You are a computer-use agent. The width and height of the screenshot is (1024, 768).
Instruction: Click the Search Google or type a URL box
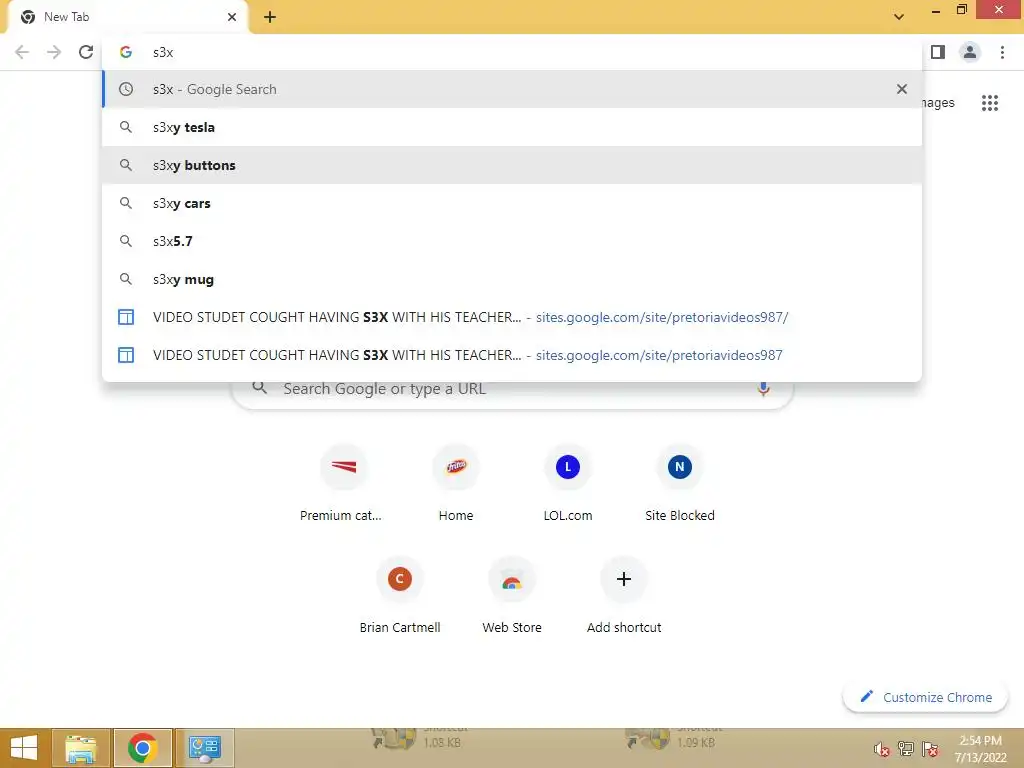[x=512, y=392]
